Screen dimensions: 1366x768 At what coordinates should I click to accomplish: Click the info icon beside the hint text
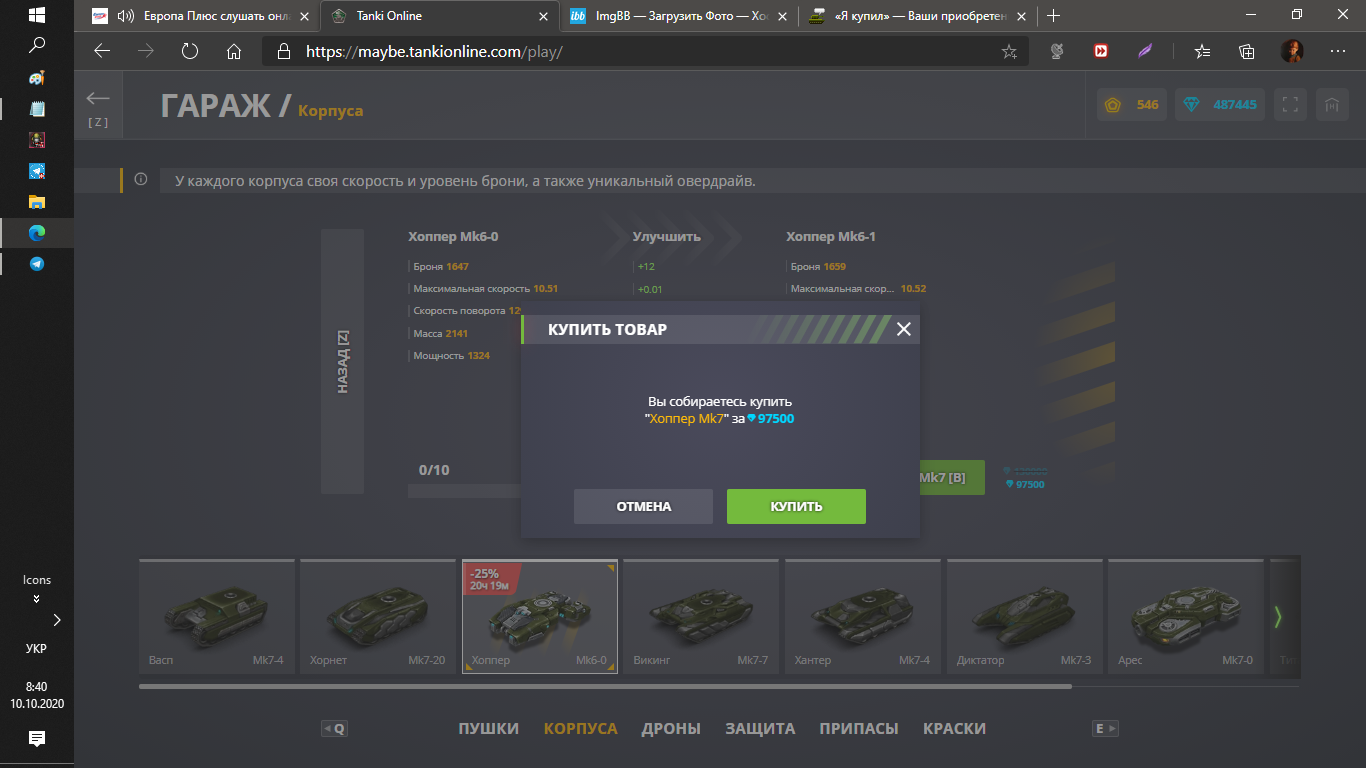pyautogui.click(x=141, y=180)
